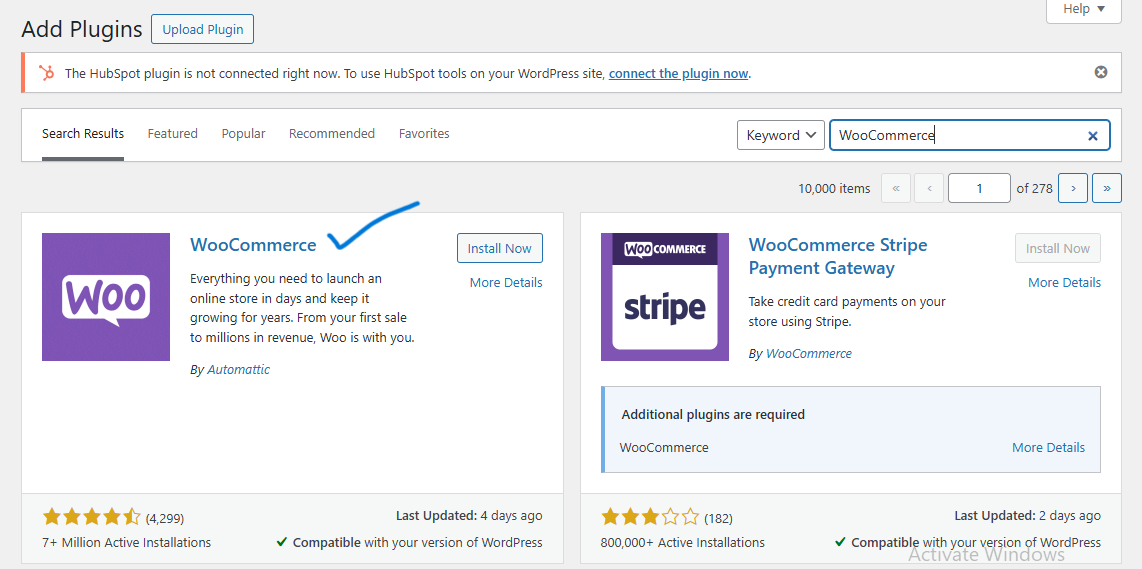Click the 'of 278' page total text
The height and width of the screenshot is (569, 1142).
tap(1035, 189)
